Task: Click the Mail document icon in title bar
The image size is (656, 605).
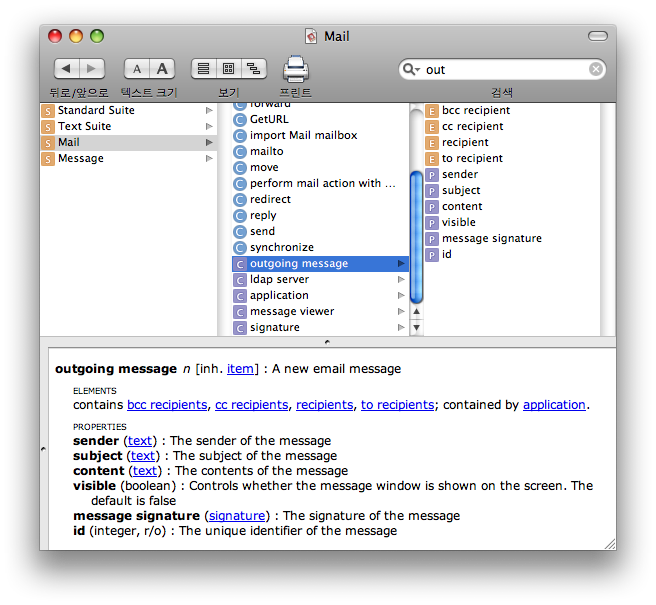Action: 311,36
